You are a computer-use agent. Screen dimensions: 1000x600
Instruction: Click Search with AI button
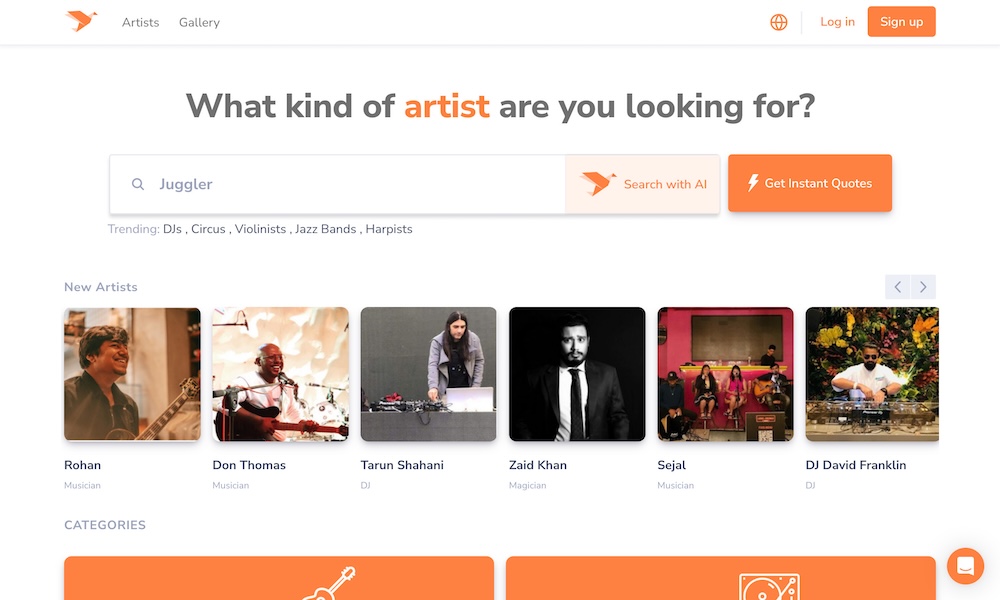[x=643, y=184]
